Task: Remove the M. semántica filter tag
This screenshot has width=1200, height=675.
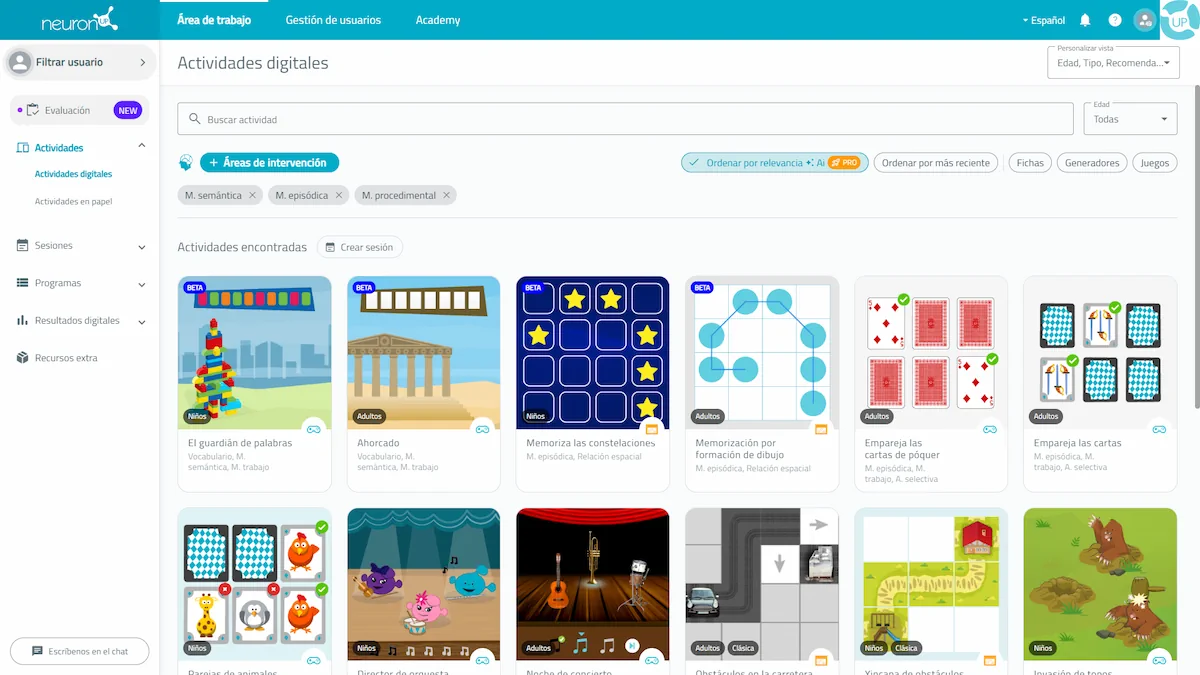Action: pos(252,196)
